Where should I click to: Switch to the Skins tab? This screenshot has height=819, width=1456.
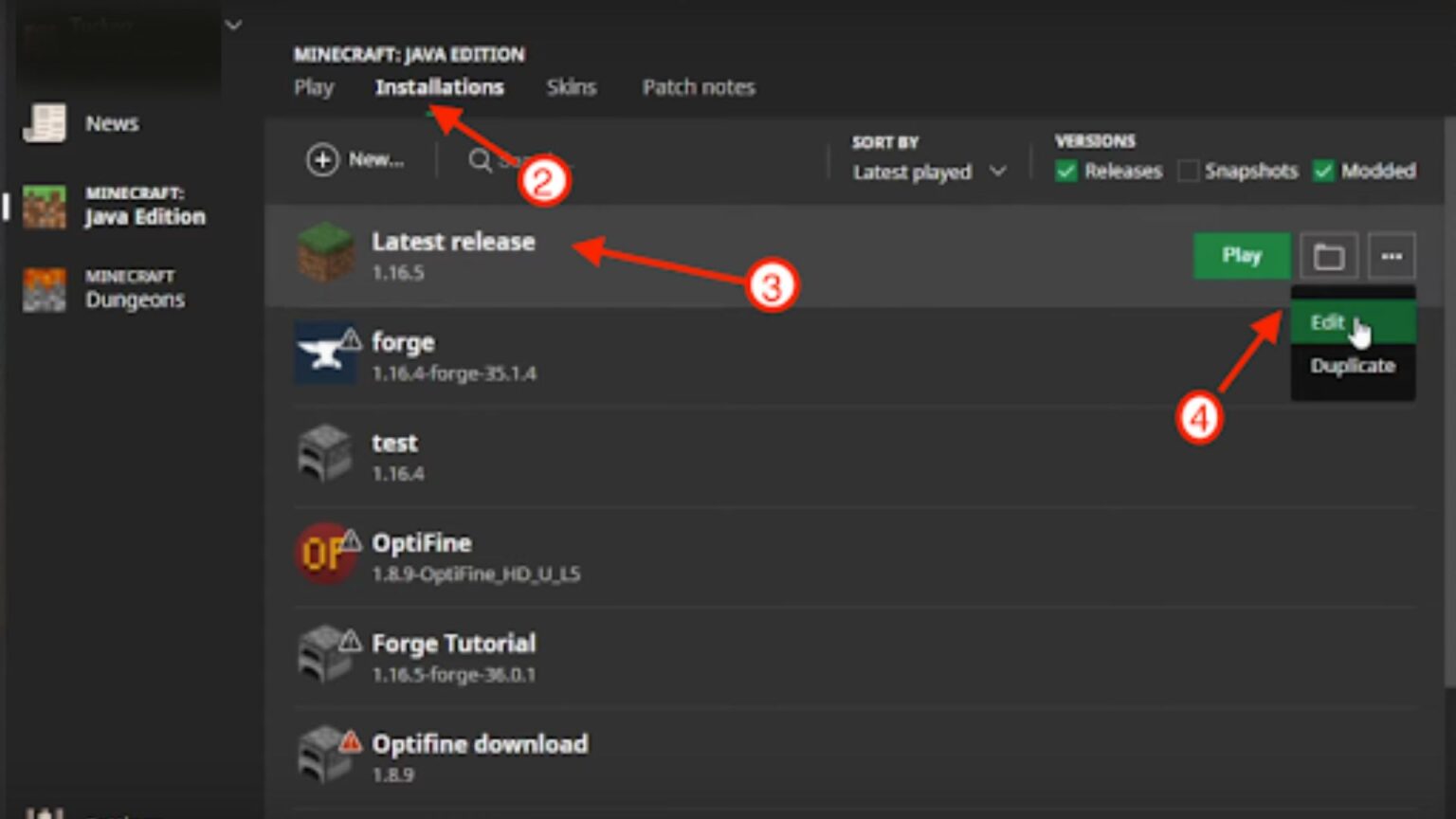[571, 86]
